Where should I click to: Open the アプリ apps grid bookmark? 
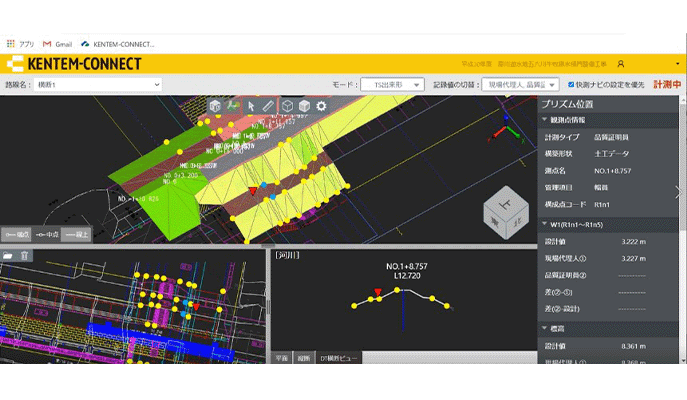pyautogui.click(x=20, y=44)
